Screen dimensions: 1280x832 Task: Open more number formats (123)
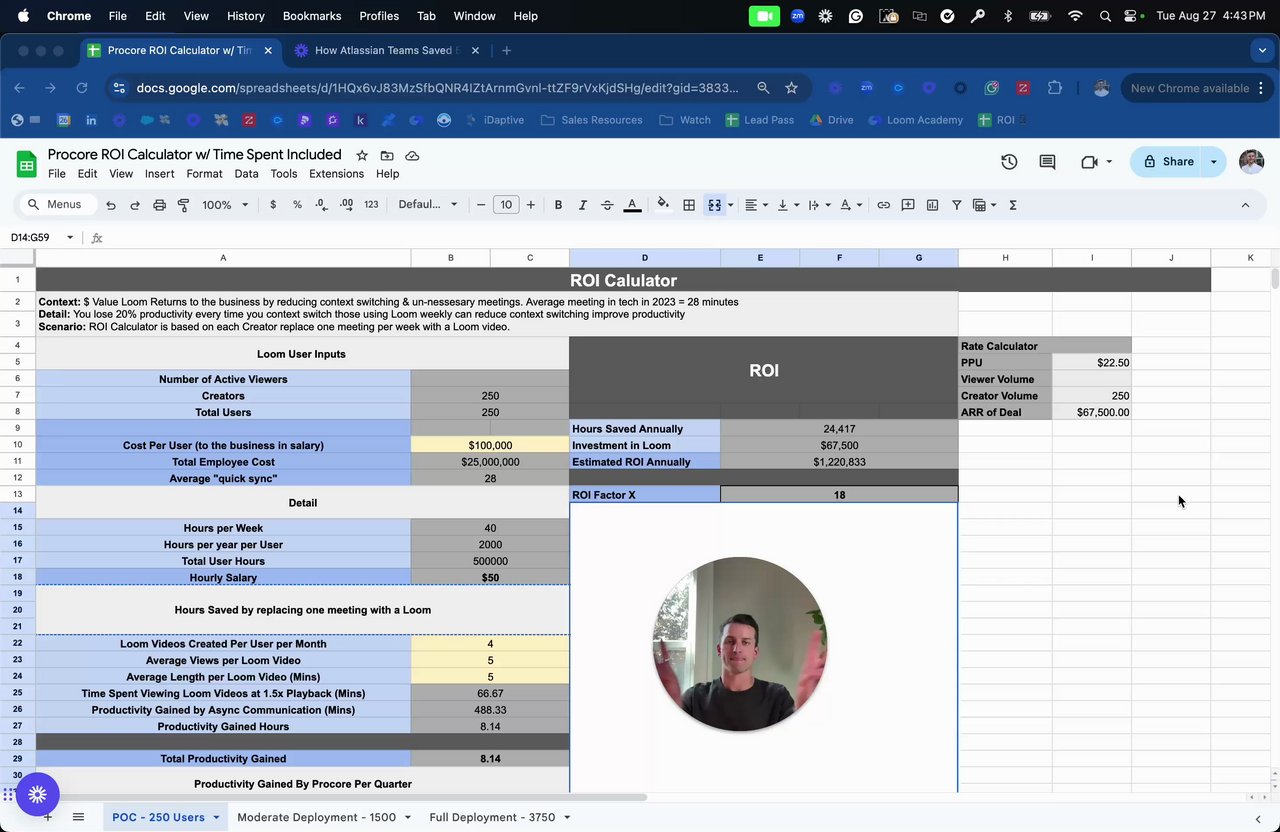pos(371,205)
